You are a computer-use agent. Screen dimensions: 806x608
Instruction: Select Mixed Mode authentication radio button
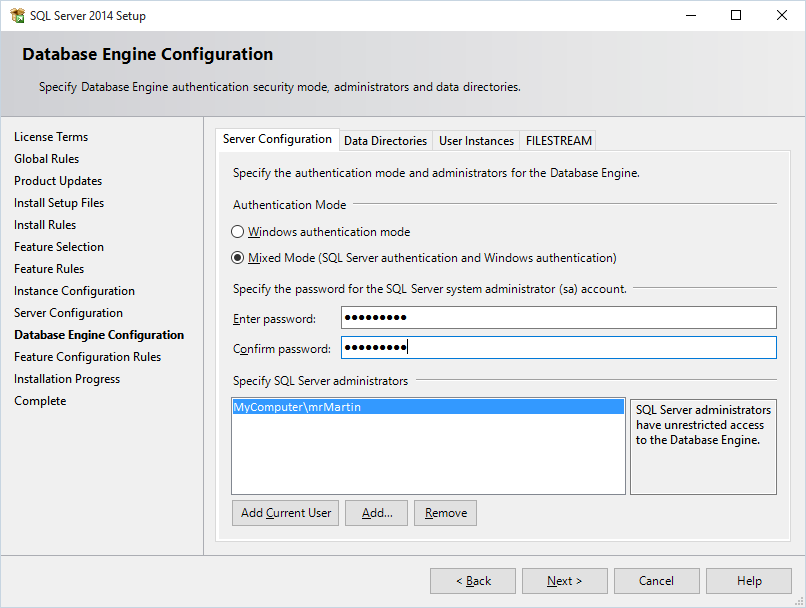tap(237, 257)
